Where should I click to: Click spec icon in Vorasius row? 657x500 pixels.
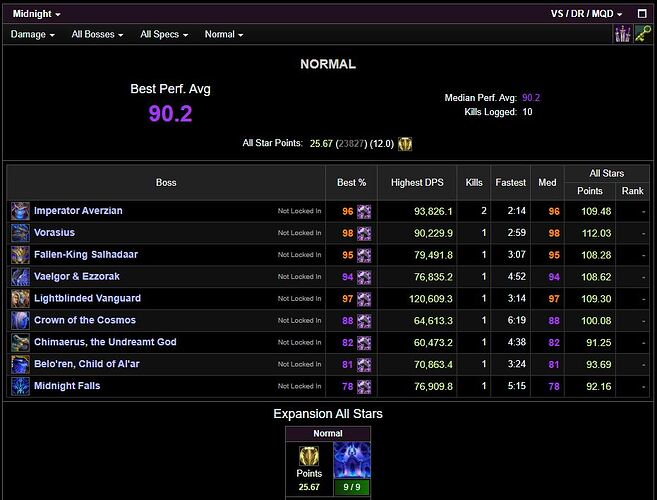point(364,233)
